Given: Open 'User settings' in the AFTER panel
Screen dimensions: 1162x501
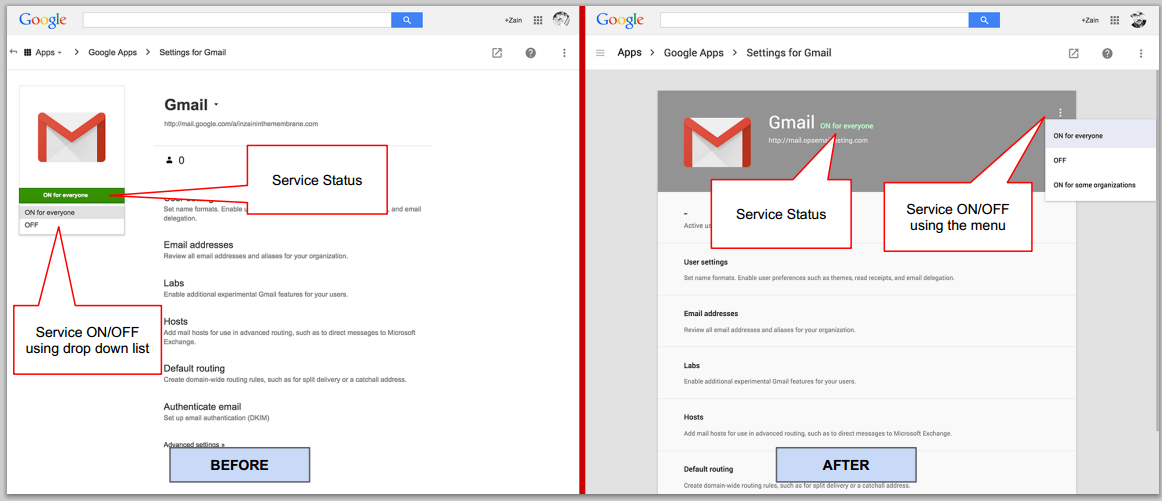Looking at the screenshot, I should click(x=706, y=262).
